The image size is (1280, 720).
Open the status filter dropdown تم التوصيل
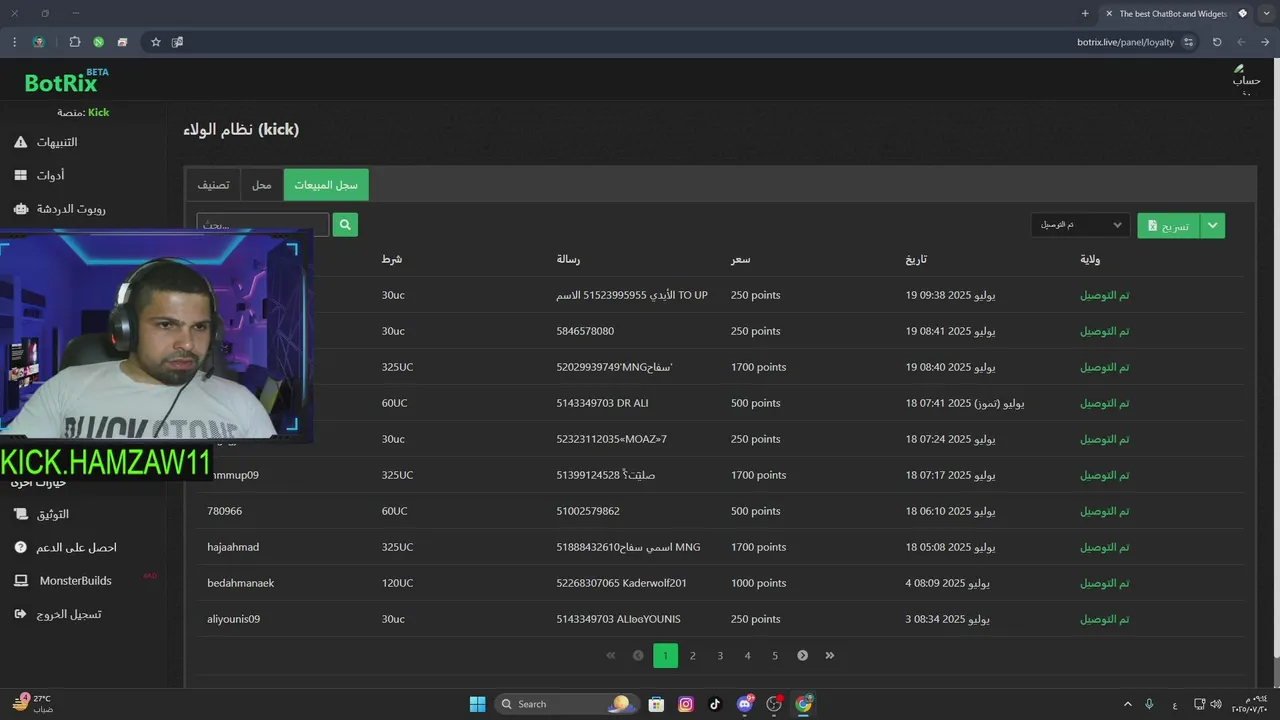pos(1081,225)
